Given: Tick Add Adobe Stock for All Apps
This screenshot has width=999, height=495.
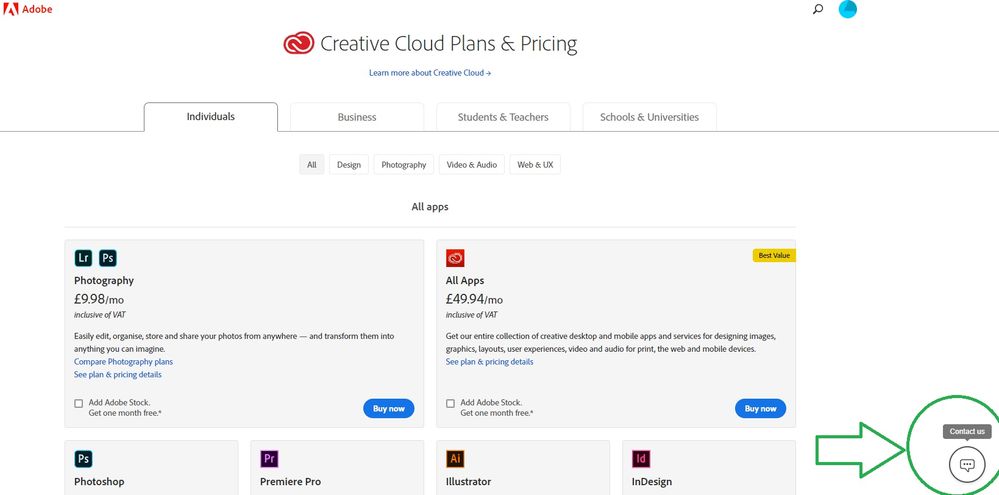Looking at the screenshot, I should (x=451, y=403).
